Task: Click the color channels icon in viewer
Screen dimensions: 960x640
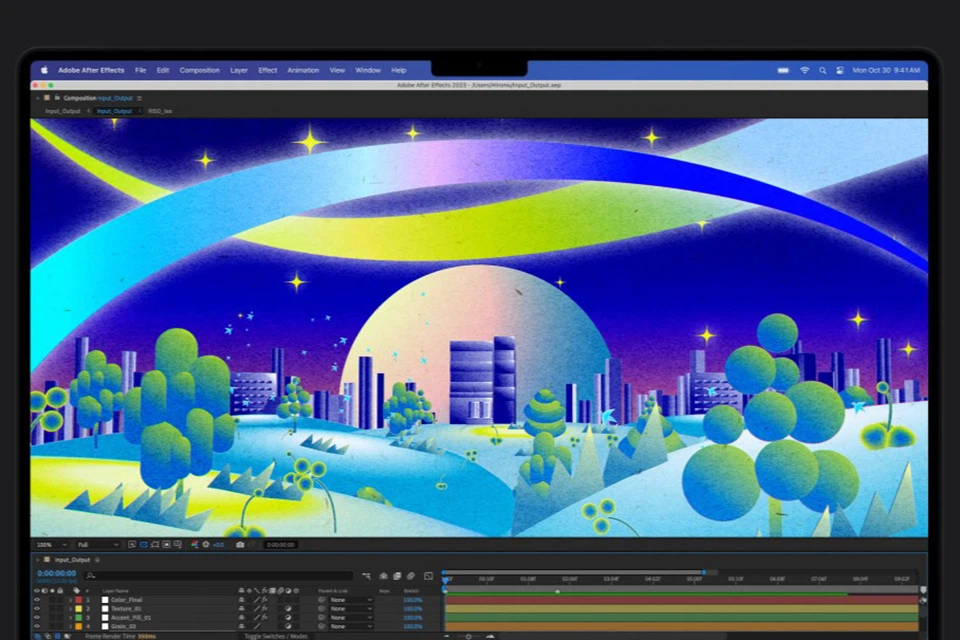Action: 193,545
